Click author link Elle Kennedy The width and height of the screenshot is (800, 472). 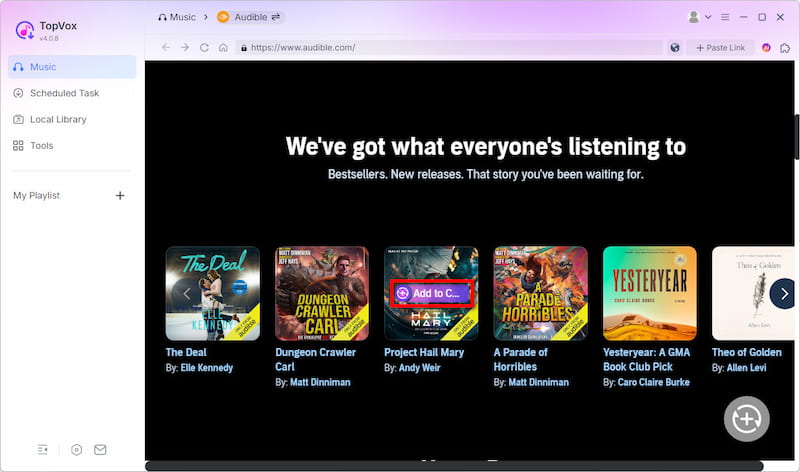[207, 367]
